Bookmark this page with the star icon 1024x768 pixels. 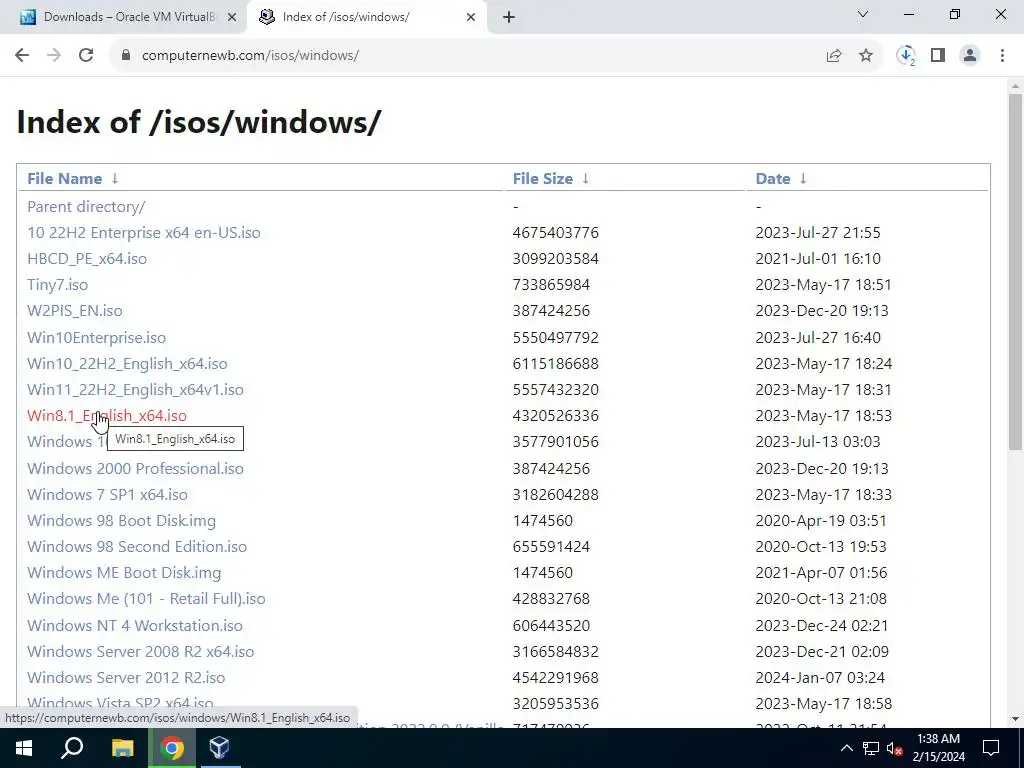[x=866, y=56]
